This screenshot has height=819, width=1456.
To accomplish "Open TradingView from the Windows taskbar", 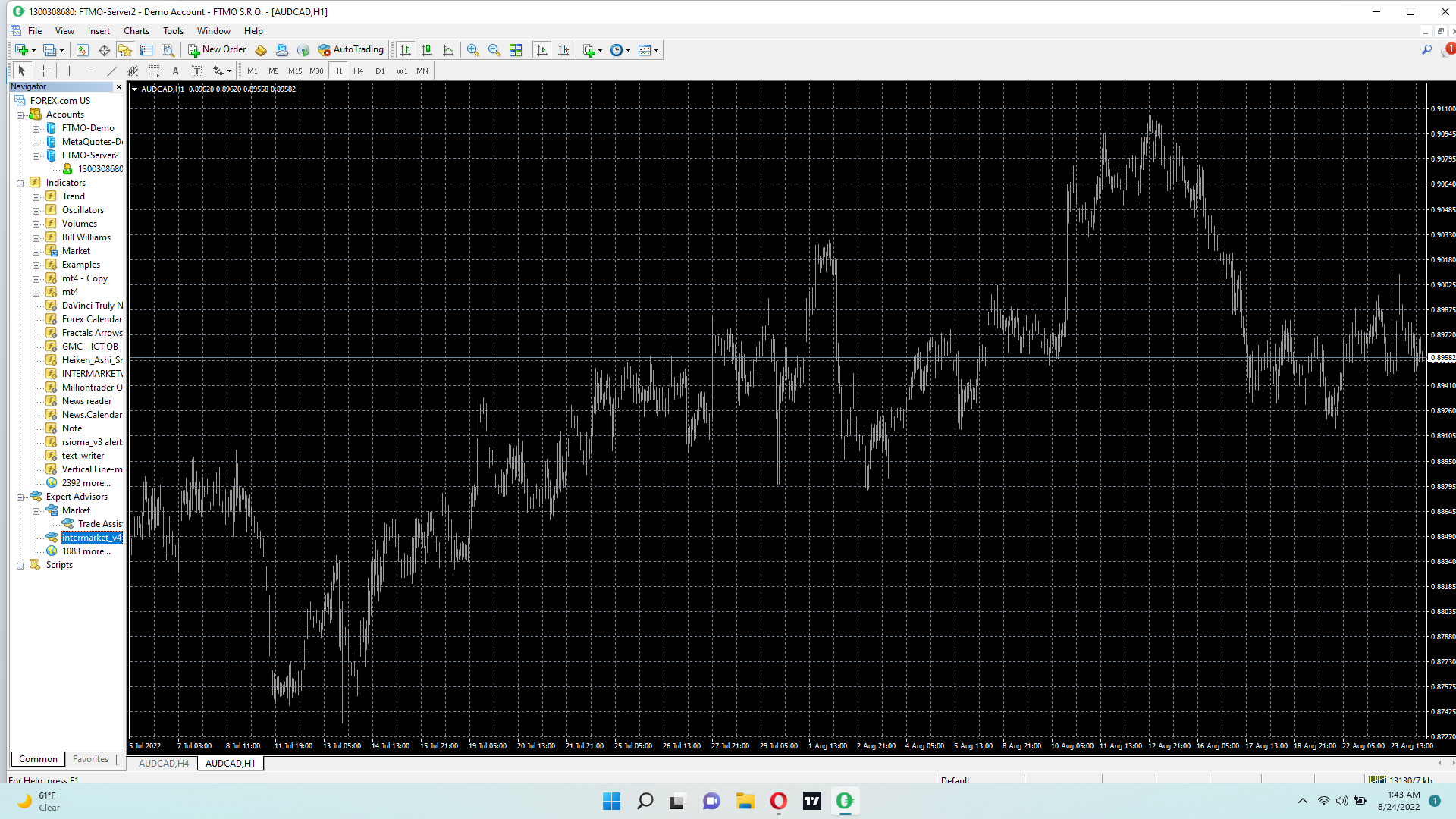I will tap(812, 801).
